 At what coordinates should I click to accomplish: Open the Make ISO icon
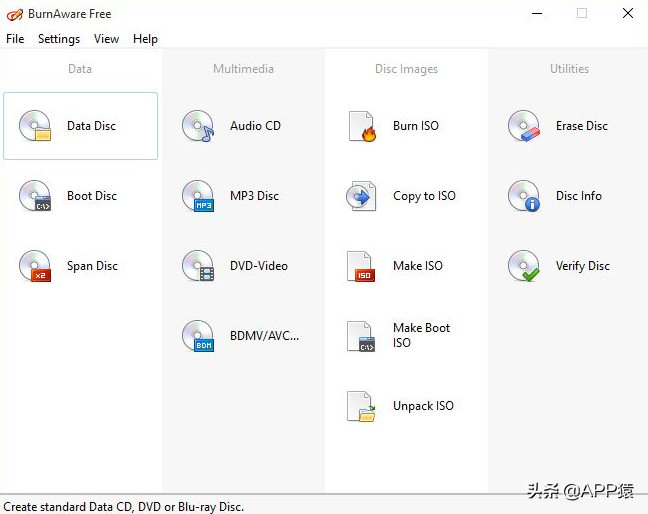pyautogui.click(x=361, y=266)
